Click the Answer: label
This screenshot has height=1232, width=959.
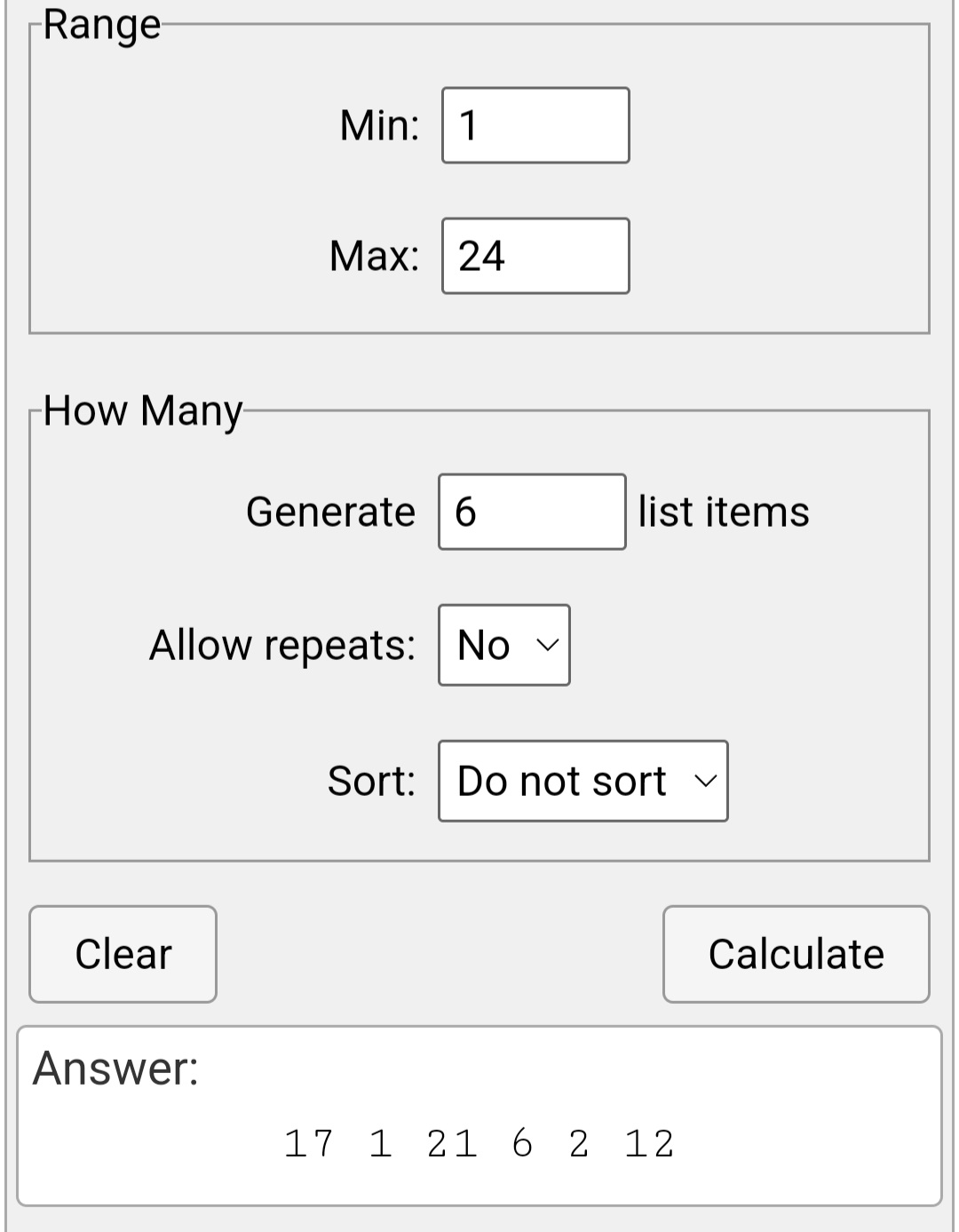115,1068
